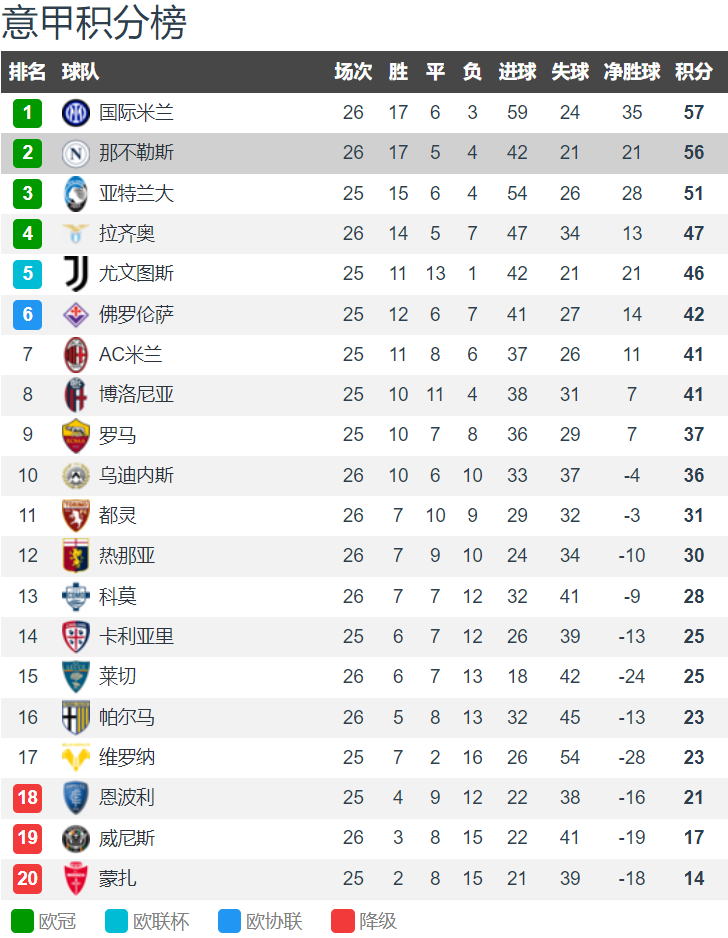728x938 pixels.
Task: Click the Inter Milan club logo
Action: point(76,112)
